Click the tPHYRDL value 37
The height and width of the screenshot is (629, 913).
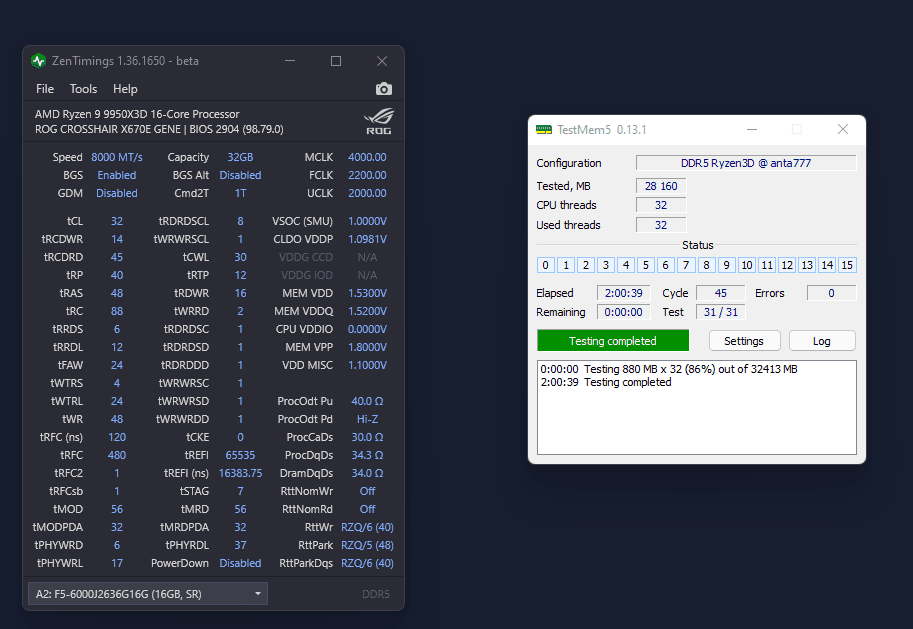click(240, 546)
